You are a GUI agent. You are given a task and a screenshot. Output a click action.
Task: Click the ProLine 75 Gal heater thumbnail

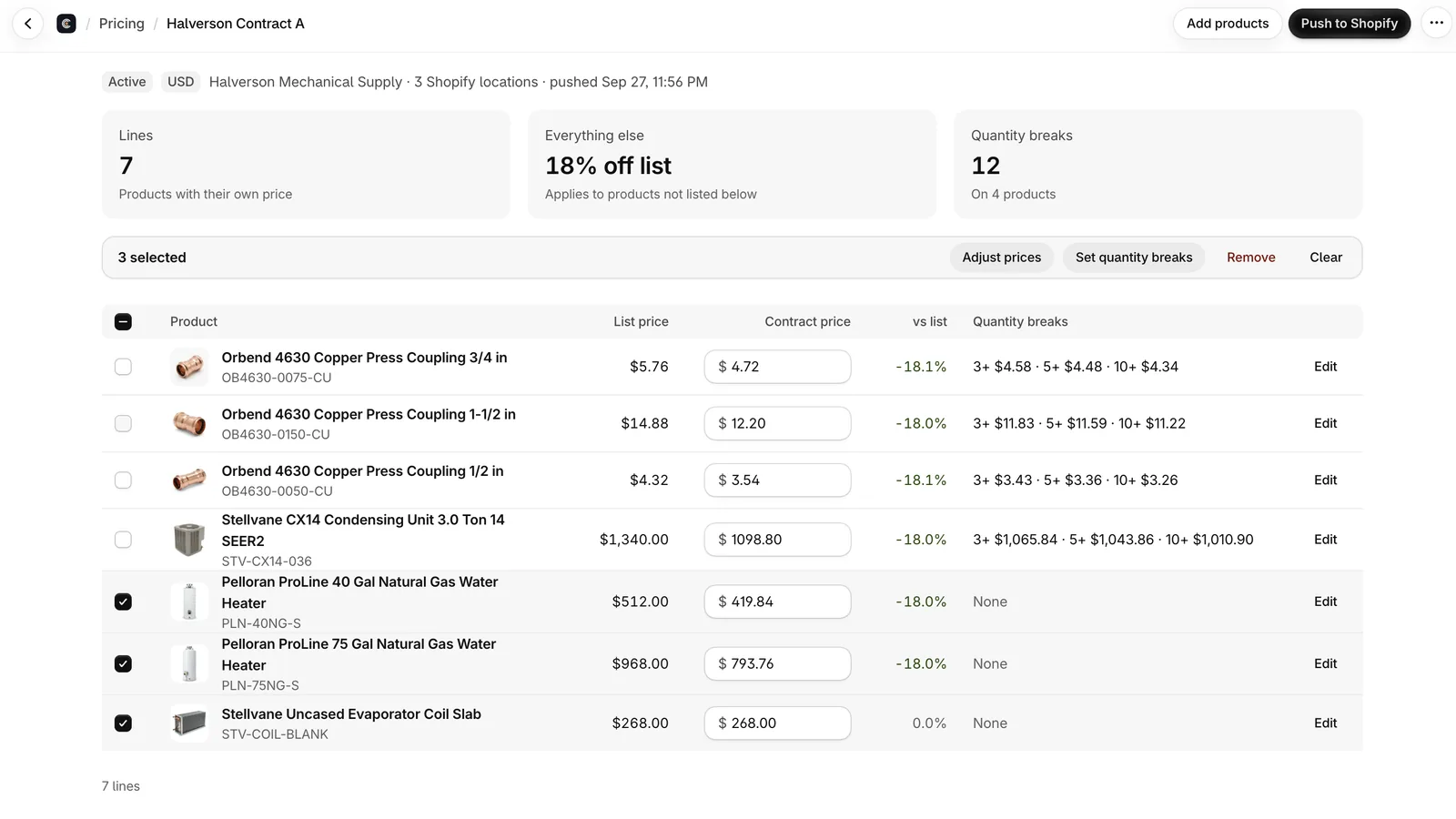pyautogui.click(x=189, y=663)
